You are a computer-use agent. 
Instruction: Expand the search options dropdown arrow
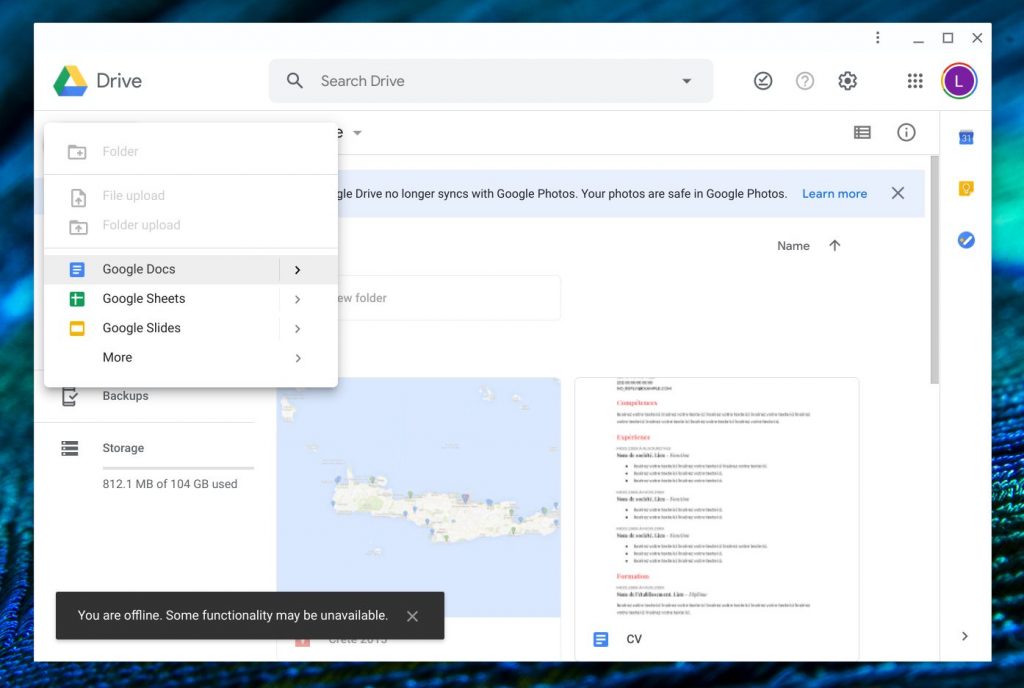(687, 81)
